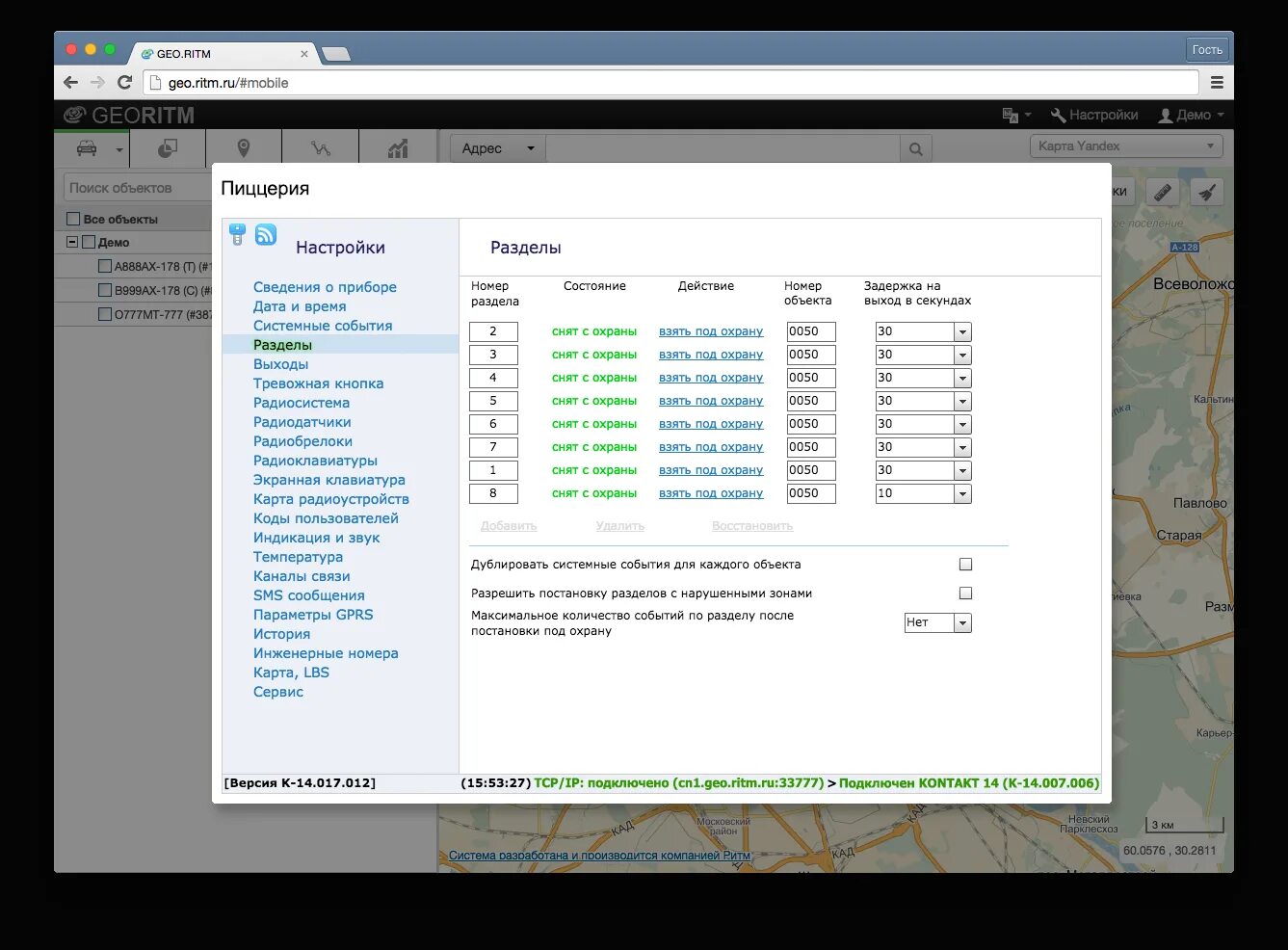Screen dimensions: 1288x950
Task: Open the vehicles car icon tab
Action: pyautogui.click(x=87, y=148)
